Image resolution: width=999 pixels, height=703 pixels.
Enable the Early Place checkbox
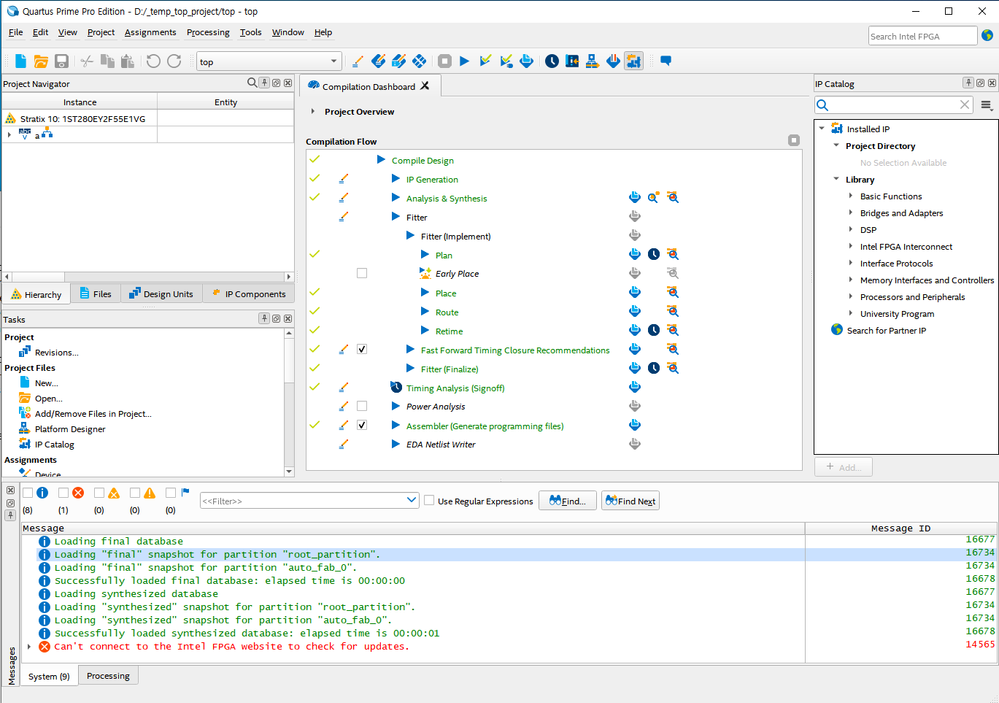[362, 274]
